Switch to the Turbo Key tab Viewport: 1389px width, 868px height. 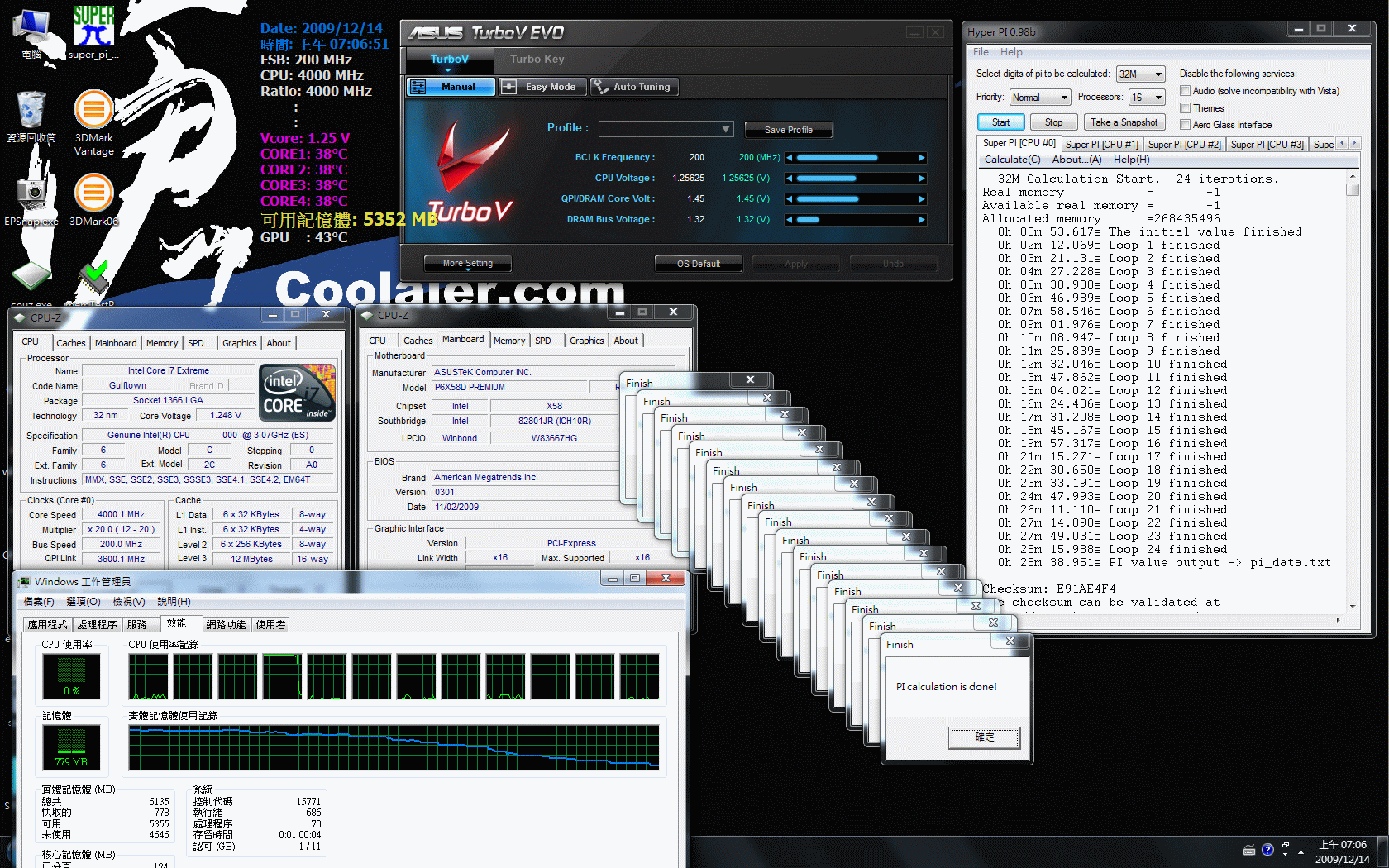point(537,60)
